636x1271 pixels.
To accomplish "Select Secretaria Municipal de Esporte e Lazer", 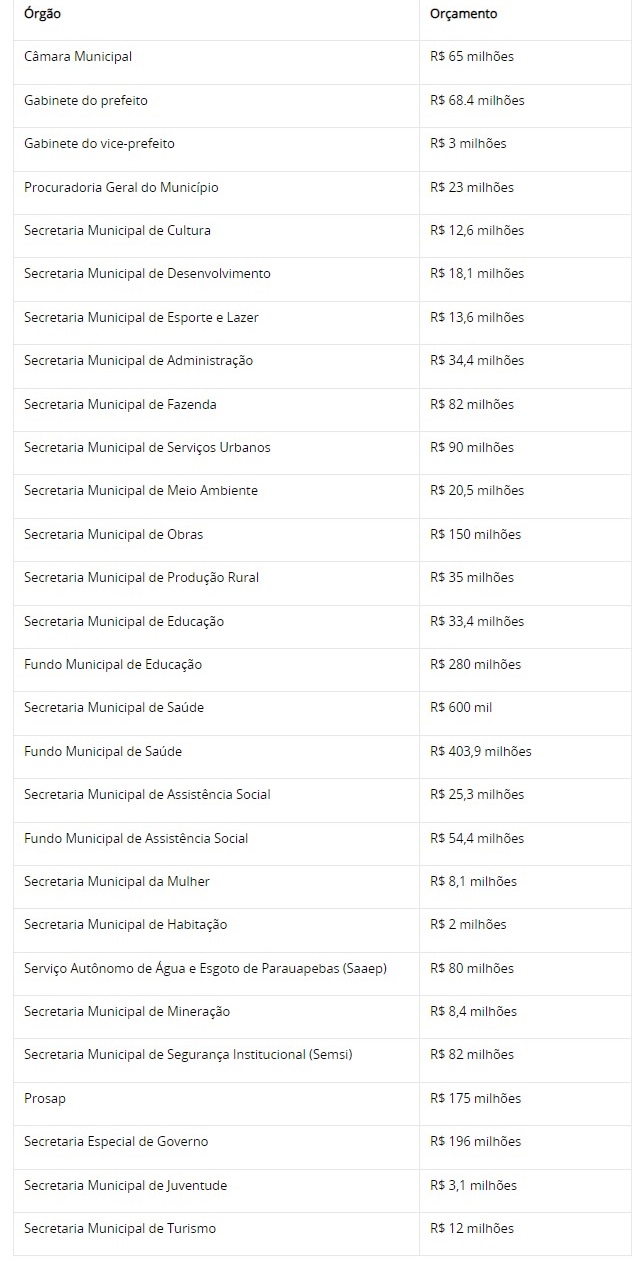I will [141, 317].
